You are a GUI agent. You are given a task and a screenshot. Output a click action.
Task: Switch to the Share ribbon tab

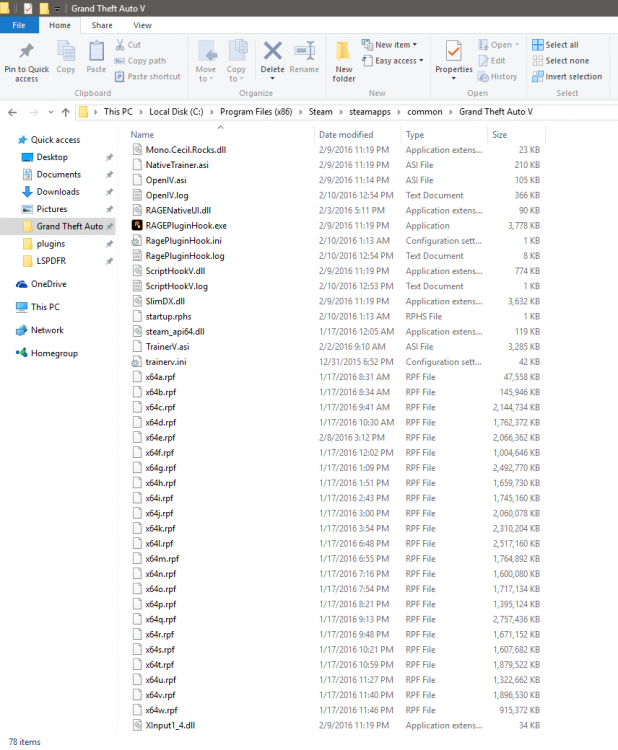pyautogui.click(x=102, y=25)
